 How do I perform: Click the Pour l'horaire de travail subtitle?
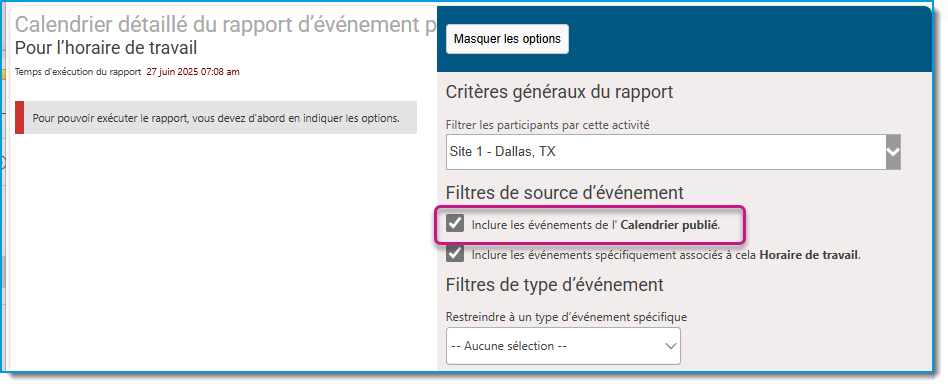pos(106,47)
